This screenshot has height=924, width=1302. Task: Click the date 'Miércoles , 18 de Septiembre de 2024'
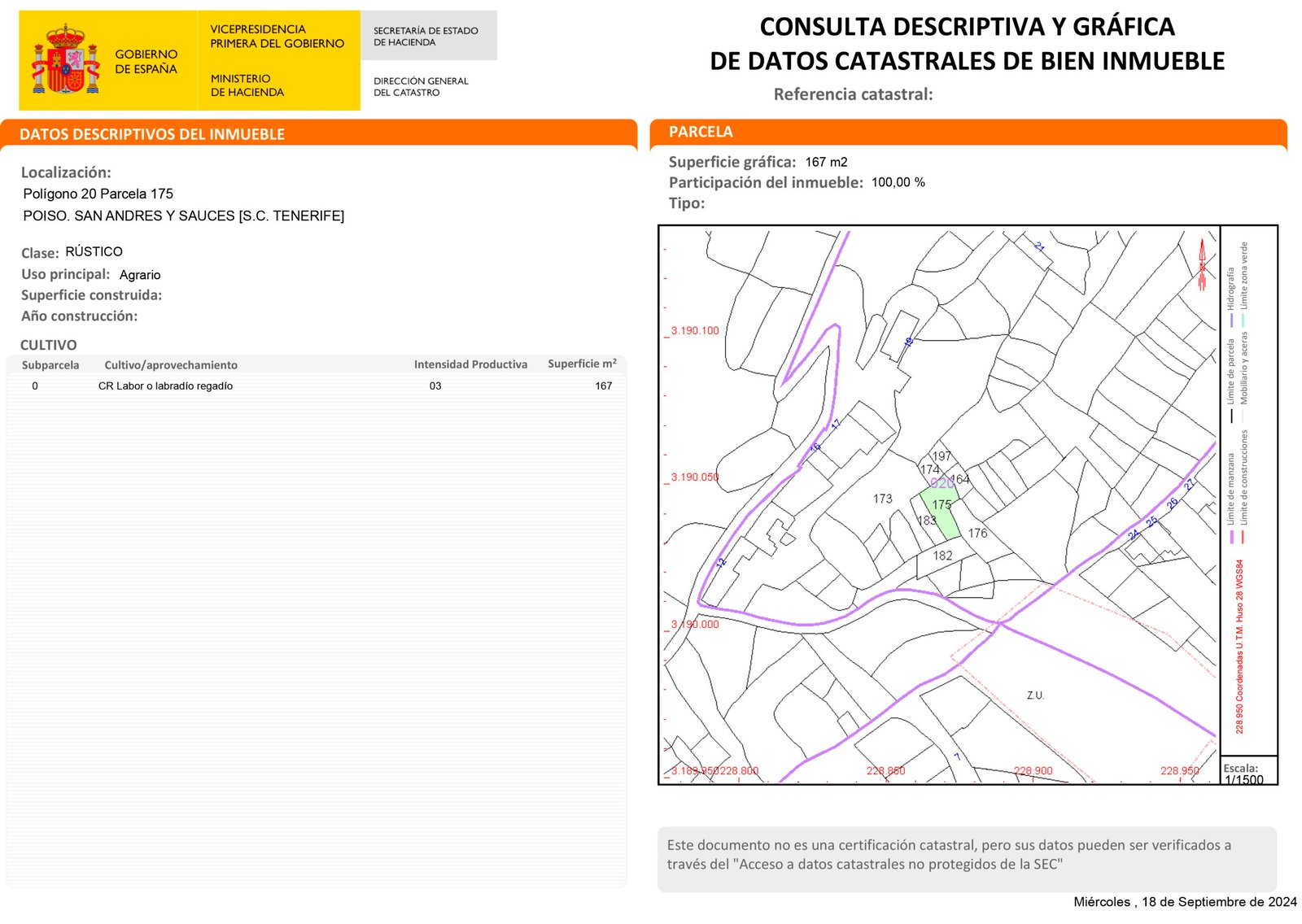1185,902
